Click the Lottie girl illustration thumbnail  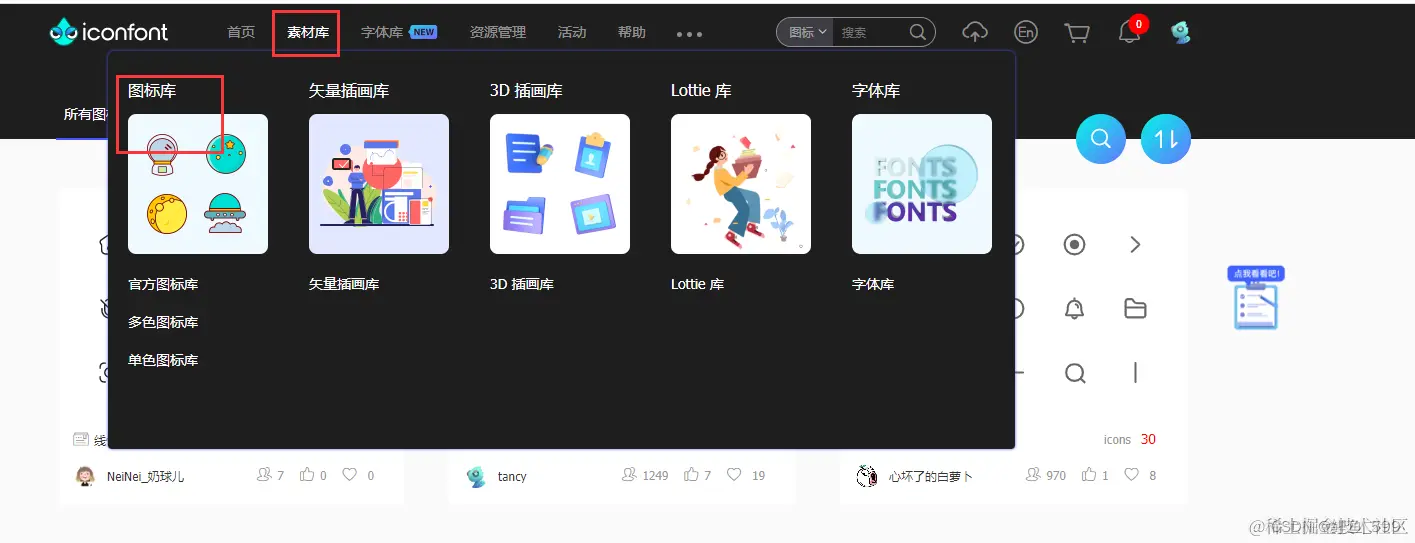click(741, 184)
